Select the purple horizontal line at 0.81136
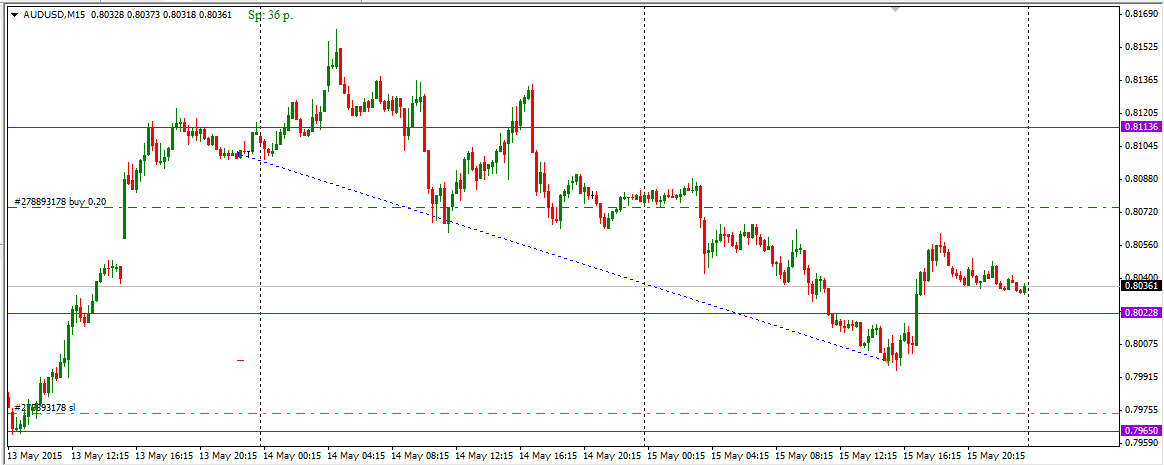 pyautogui.click(x=562, y=127)
